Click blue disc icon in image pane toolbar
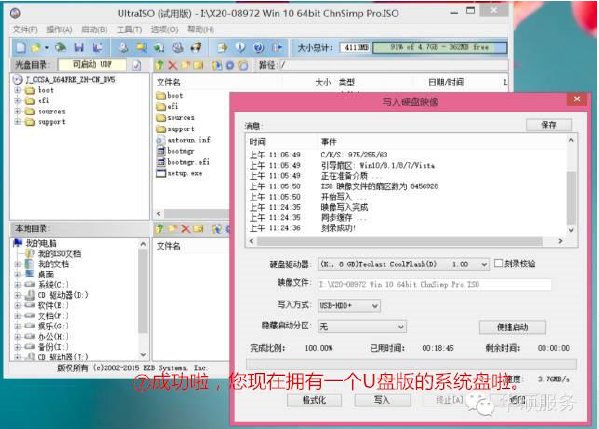 230,65
